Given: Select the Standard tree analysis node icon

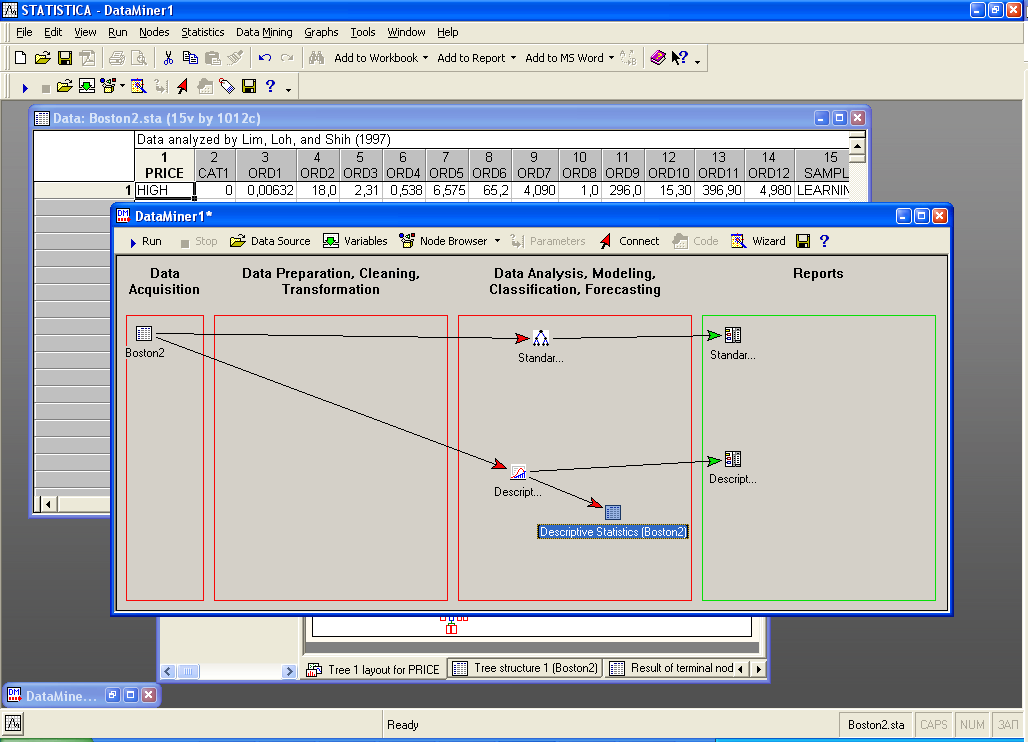Looking at the screenshot, I should coord(541,338).
